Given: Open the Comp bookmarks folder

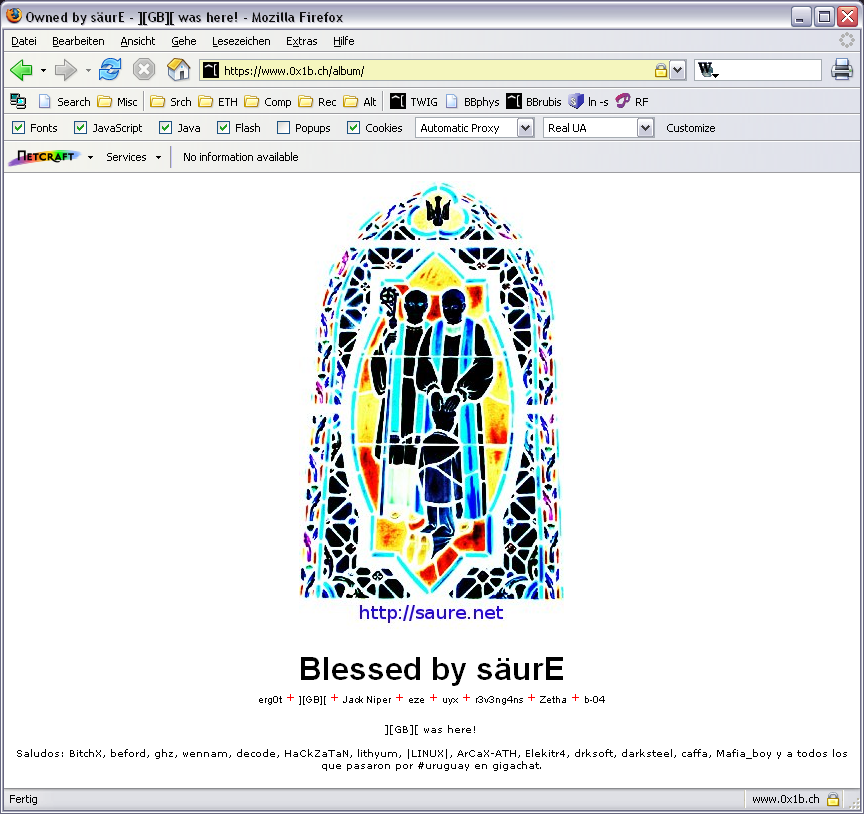Looking at the screenshot, I should [268, 101].
